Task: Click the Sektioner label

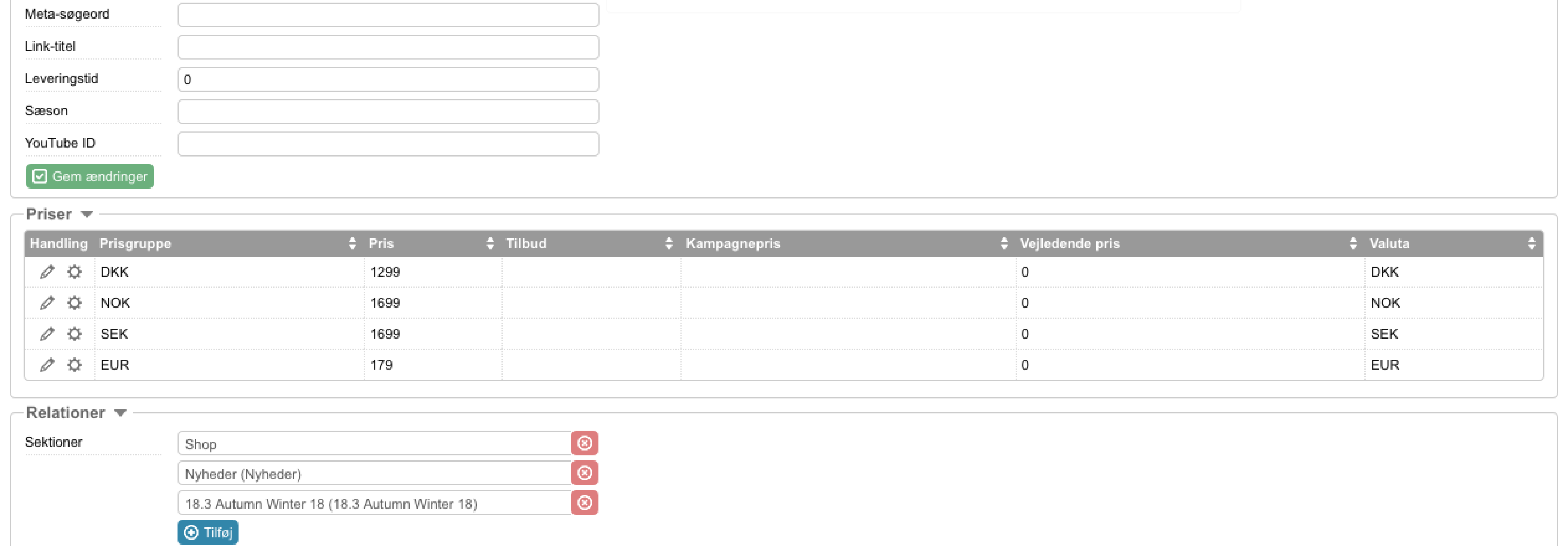Action: (x=54, y=442)
